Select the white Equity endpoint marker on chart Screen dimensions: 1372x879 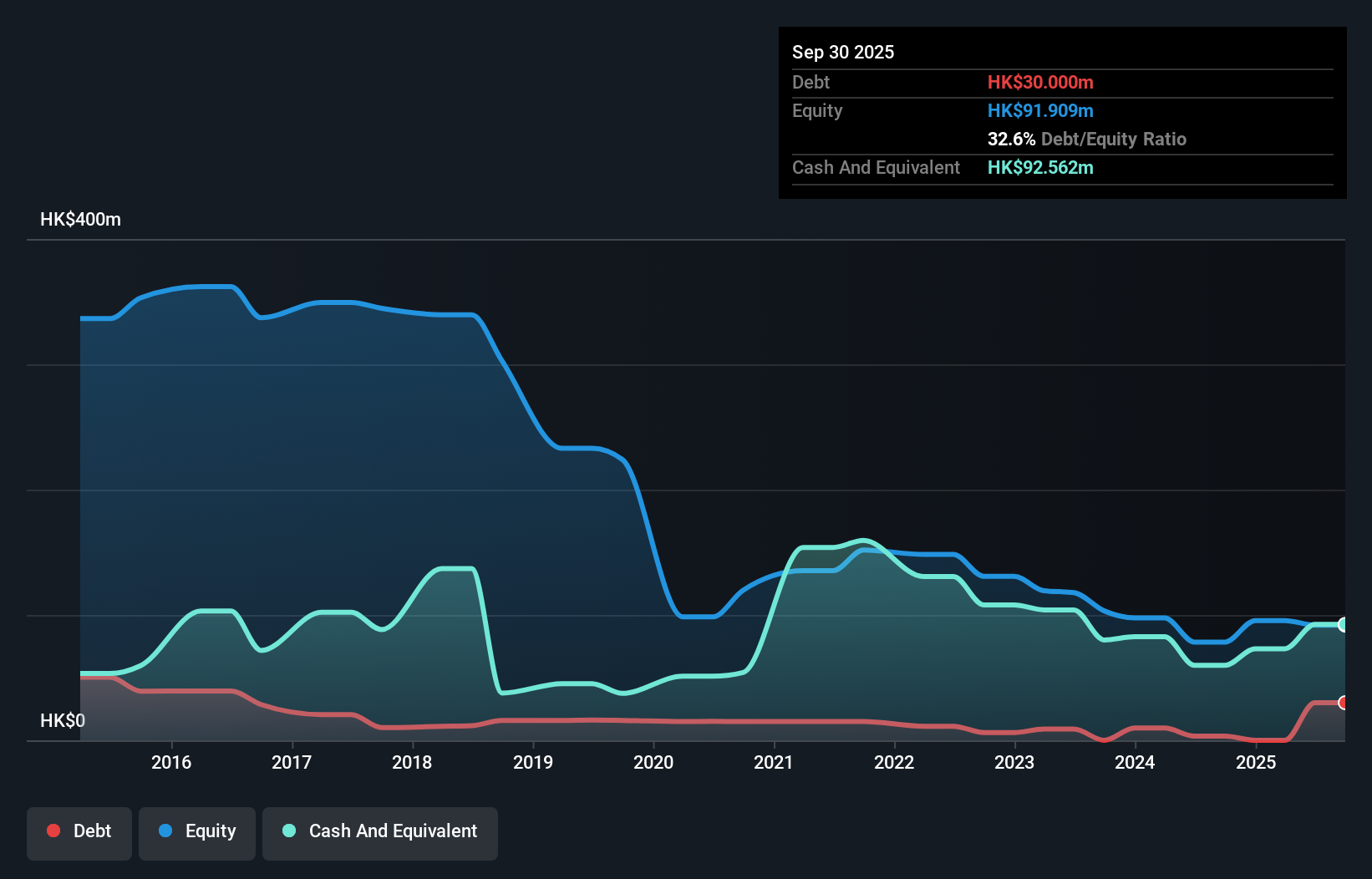(1342, 625)
